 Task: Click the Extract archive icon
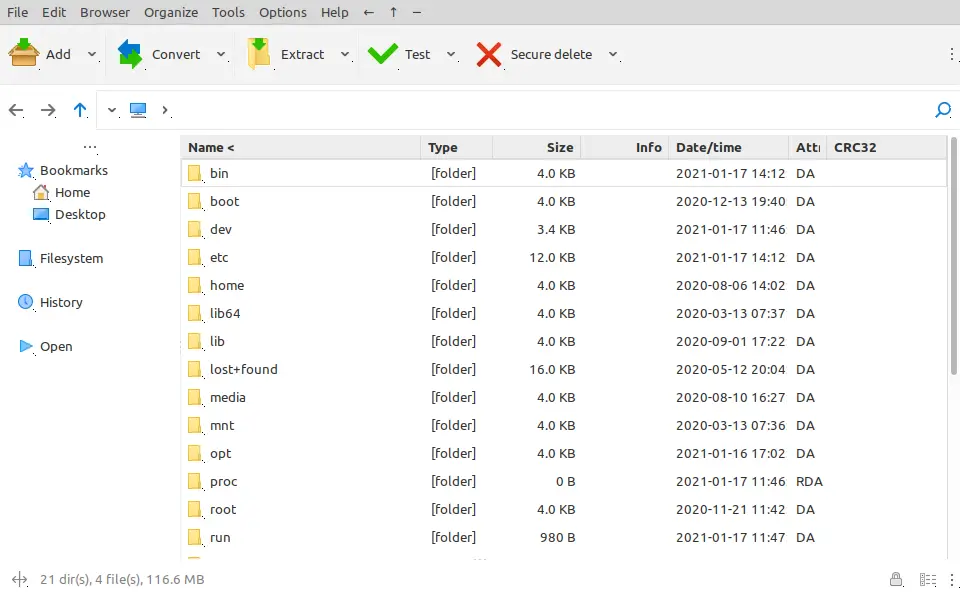pos(259,54)
